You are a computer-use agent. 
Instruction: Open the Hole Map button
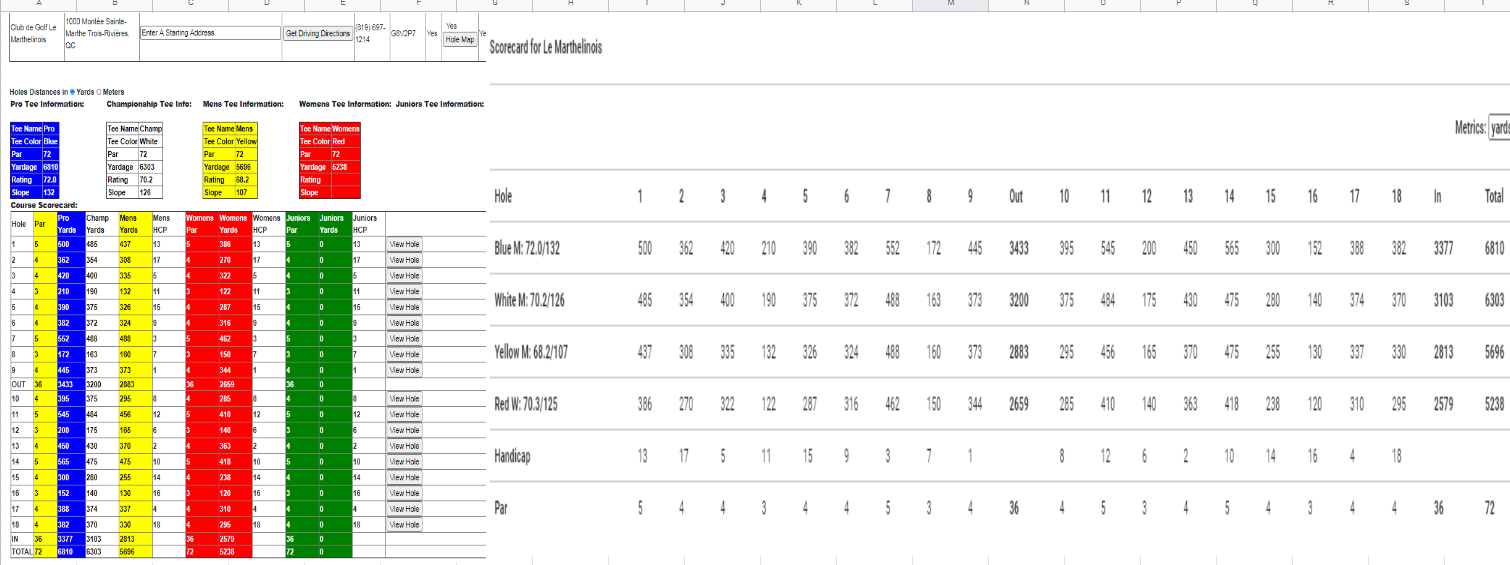click(x=459, y=40)
